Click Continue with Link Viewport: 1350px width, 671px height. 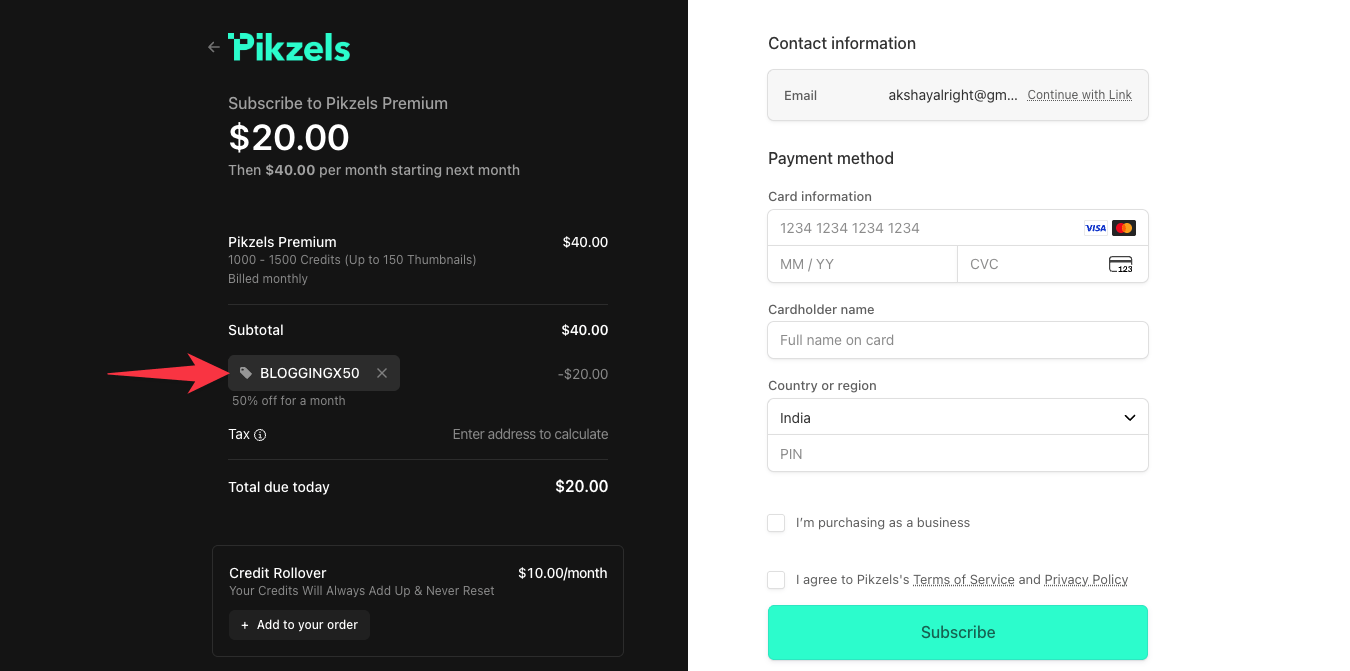(x=1079, y=94)
